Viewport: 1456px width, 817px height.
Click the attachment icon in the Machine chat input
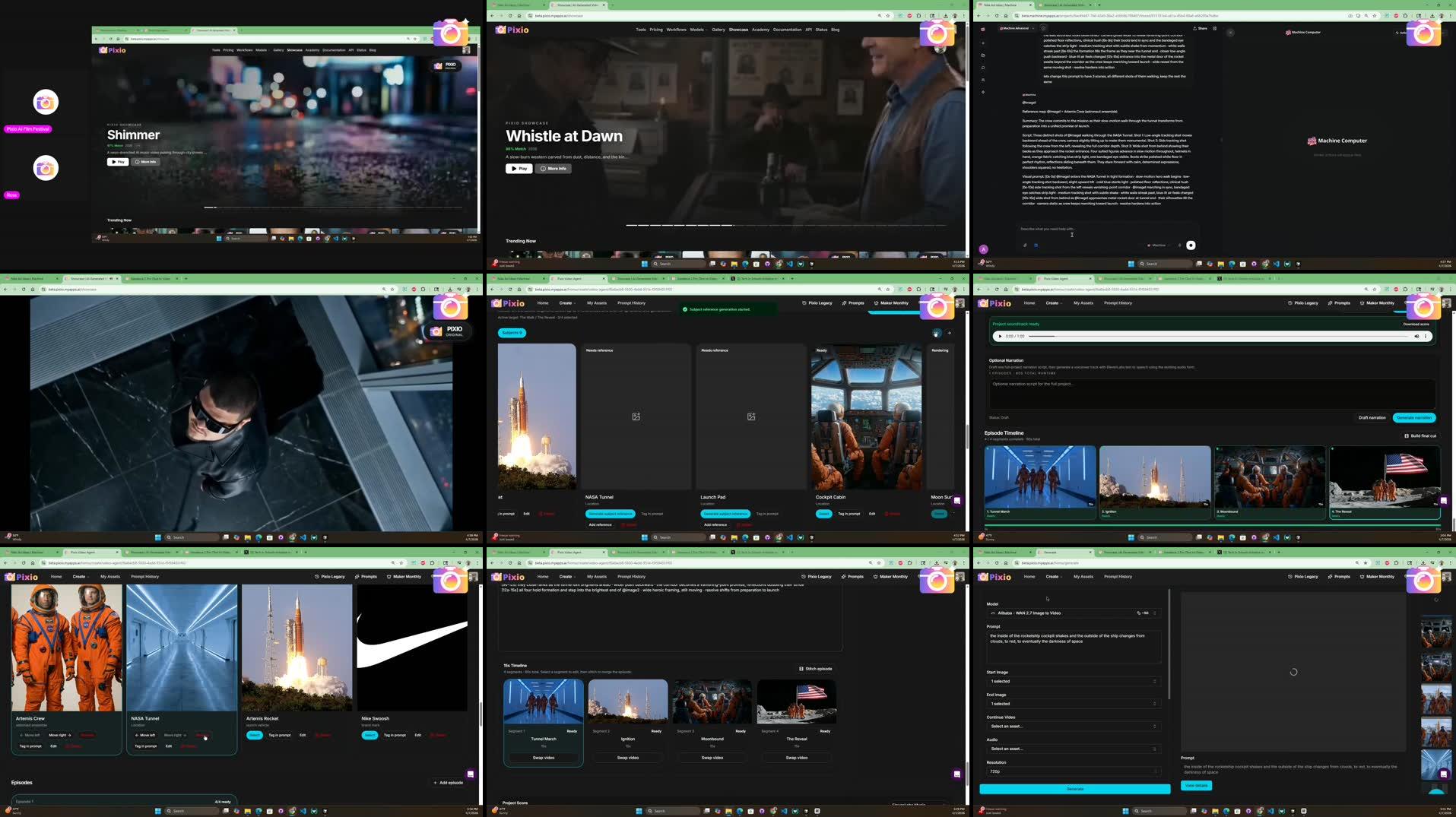click(x=1024, y=245)
